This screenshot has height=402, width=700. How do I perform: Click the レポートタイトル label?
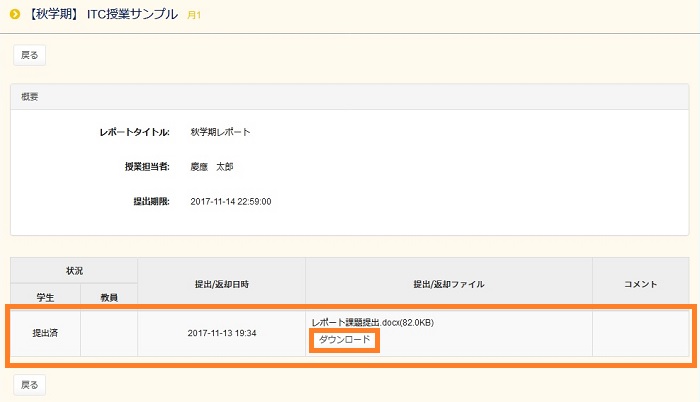pyautogui.click(x=134, y=132)
